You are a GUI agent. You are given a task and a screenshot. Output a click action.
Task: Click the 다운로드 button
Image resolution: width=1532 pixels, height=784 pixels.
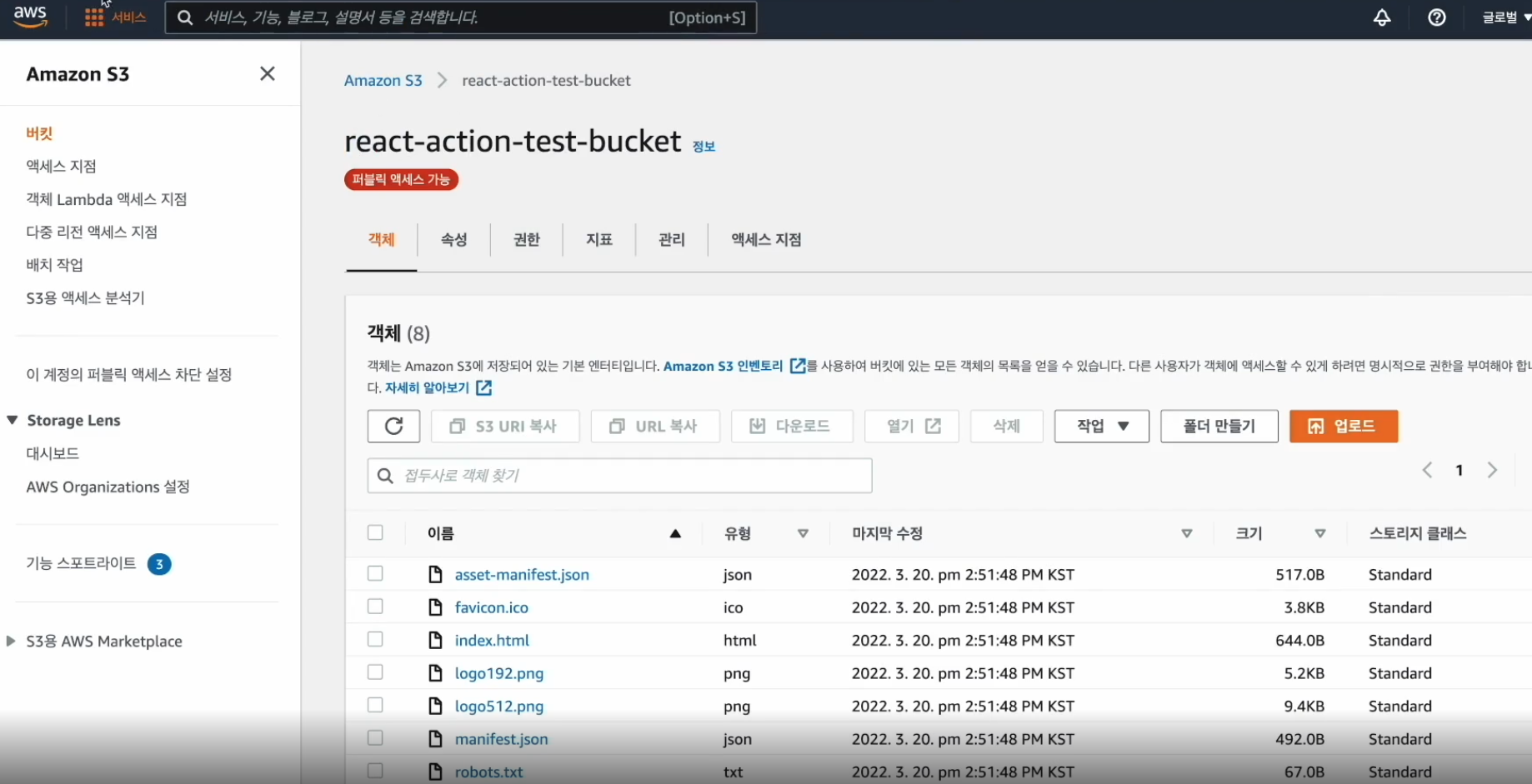pos(792,427)
